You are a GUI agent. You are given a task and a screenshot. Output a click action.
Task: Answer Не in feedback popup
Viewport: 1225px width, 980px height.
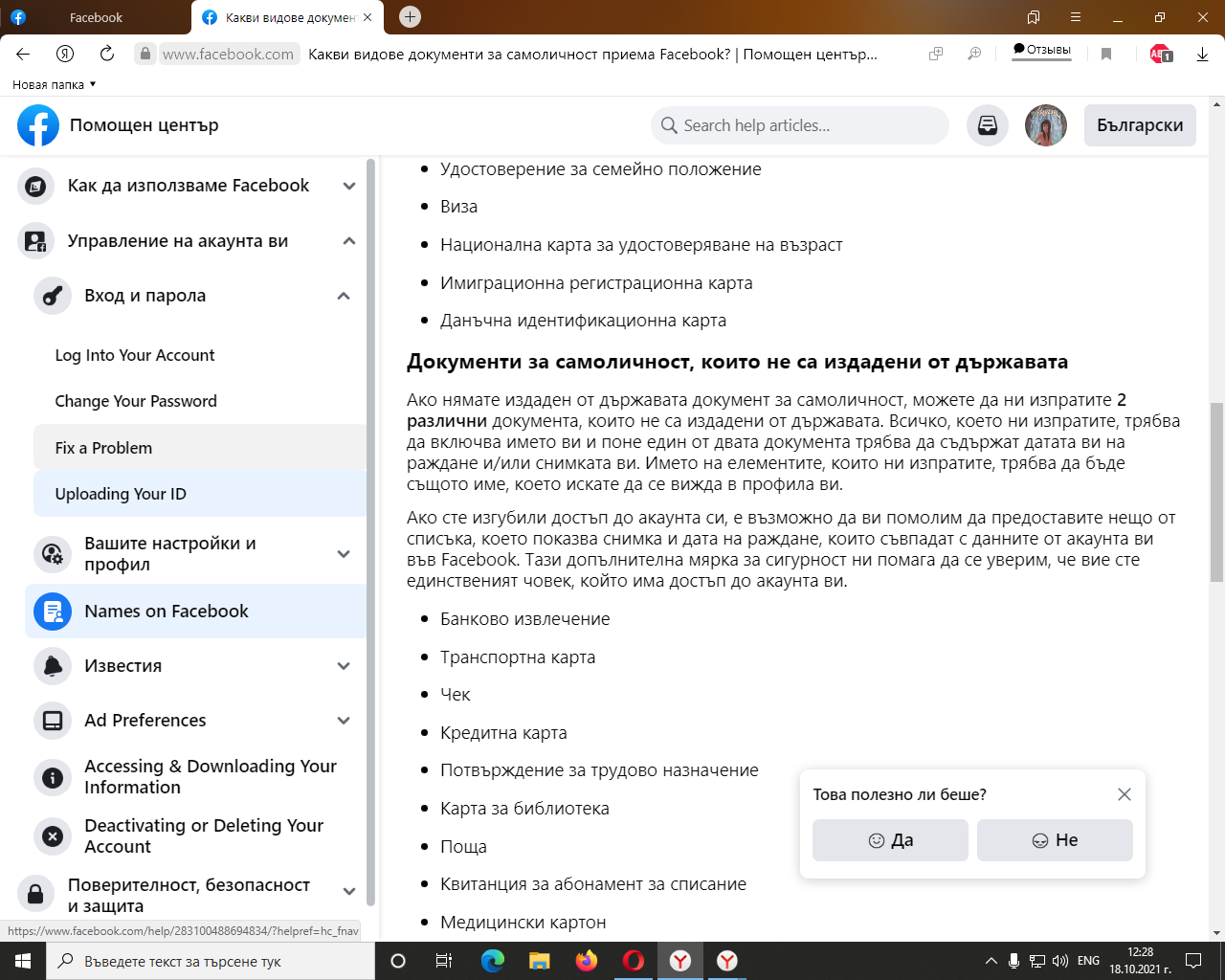point(1055,840)
